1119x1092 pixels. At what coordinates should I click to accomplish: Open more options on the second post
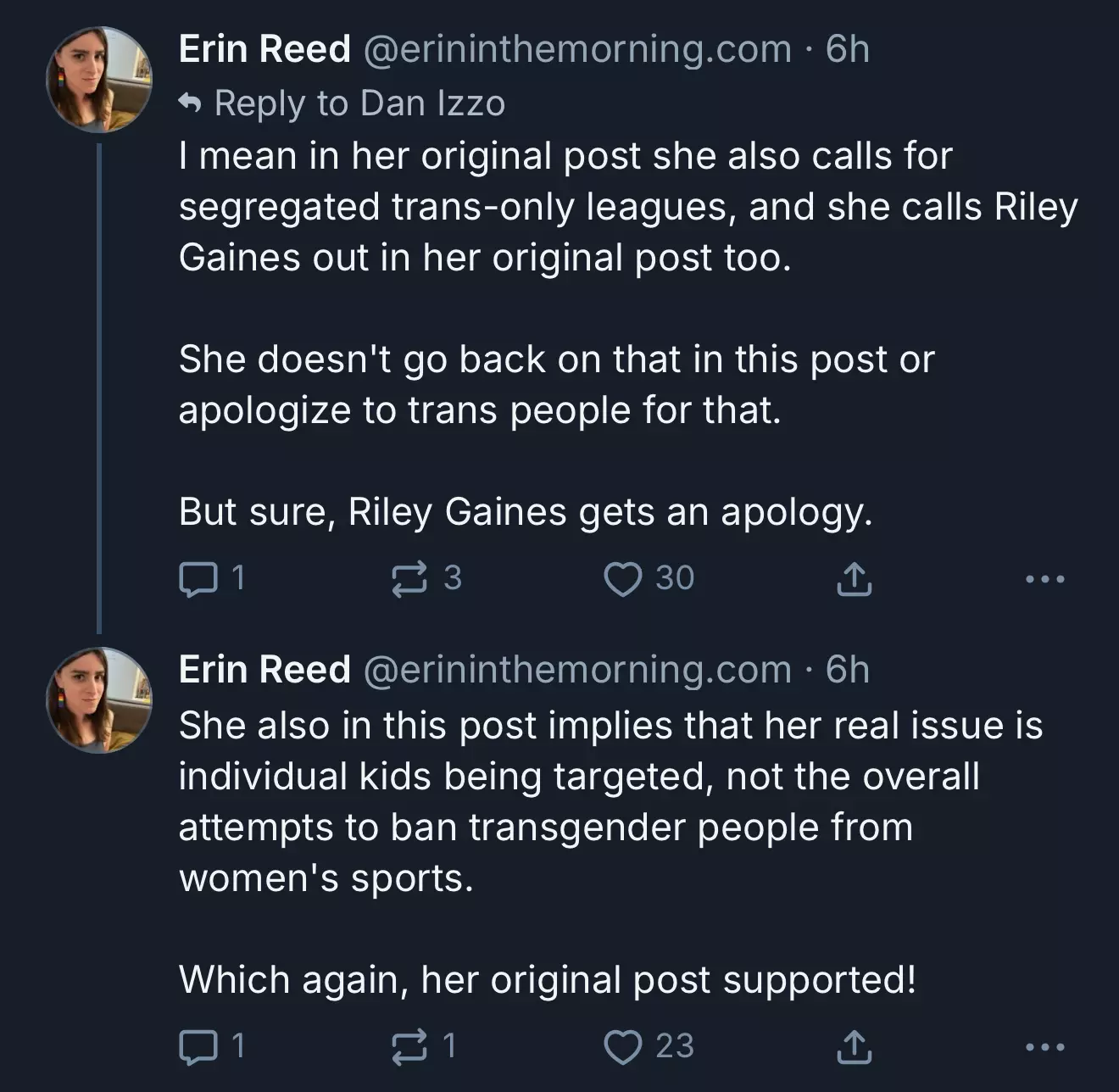point(1044,1047)
